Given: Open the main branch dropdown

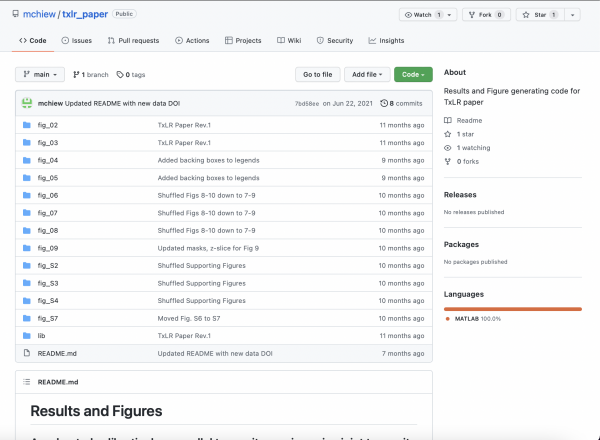Looking at the screenshot, I should click(40, 75).
